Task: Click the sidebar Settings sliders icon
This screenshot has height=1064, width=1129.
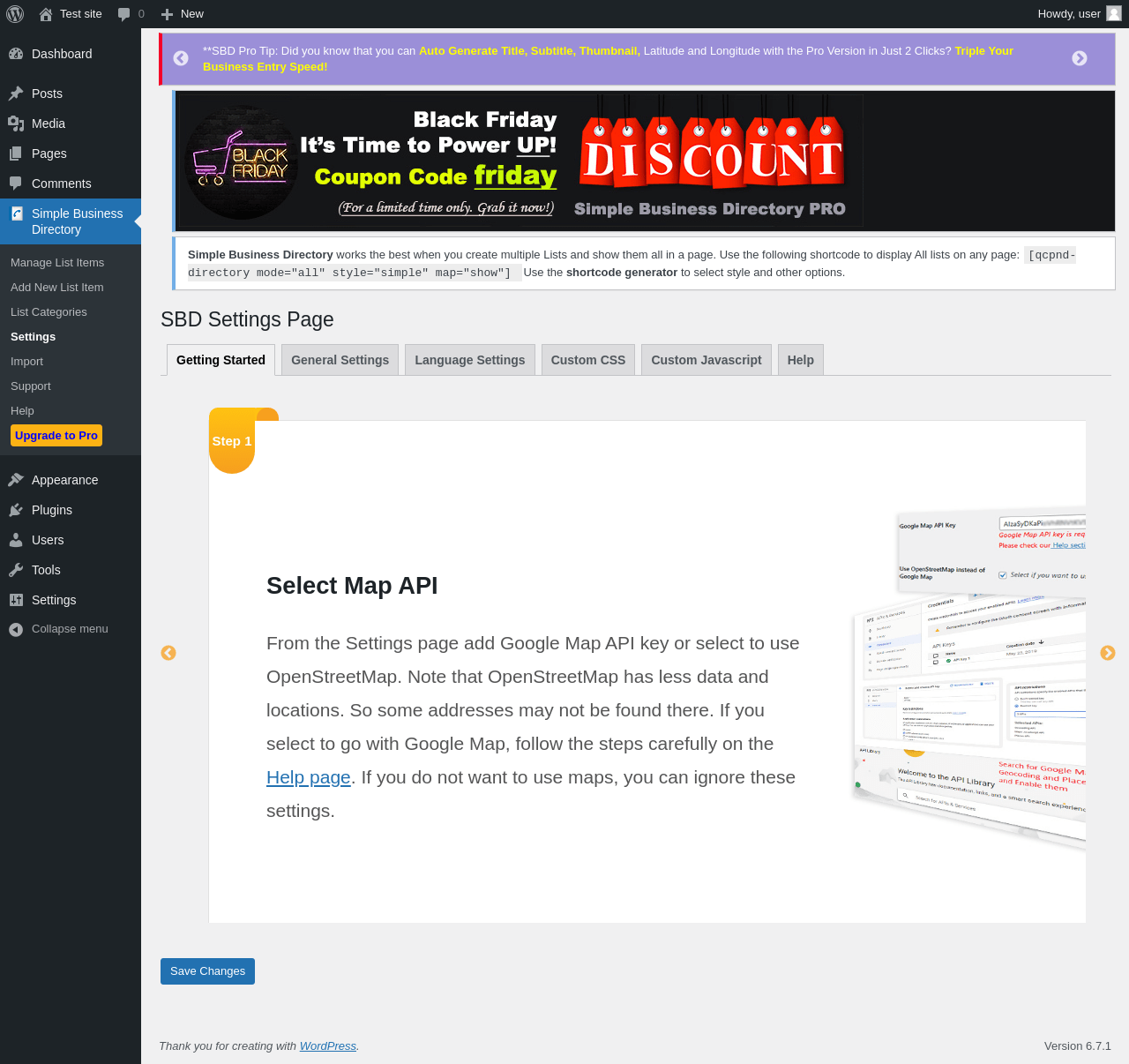Action: click(x=16, y=600)
